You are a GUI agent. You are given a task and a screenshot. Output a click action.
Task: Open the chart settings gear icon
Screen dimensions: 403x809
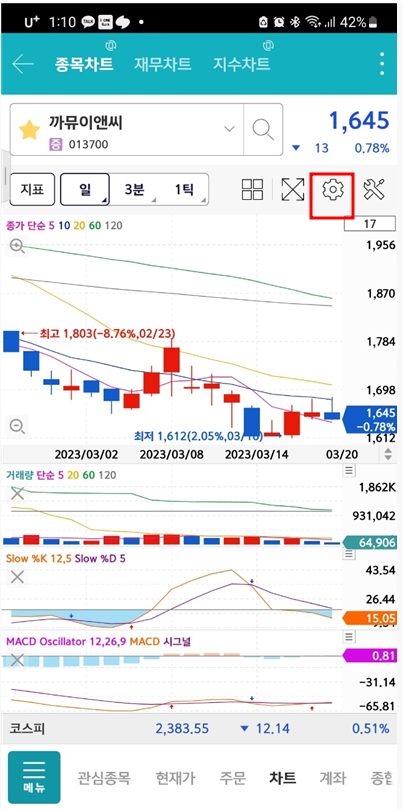pos(332,190)
